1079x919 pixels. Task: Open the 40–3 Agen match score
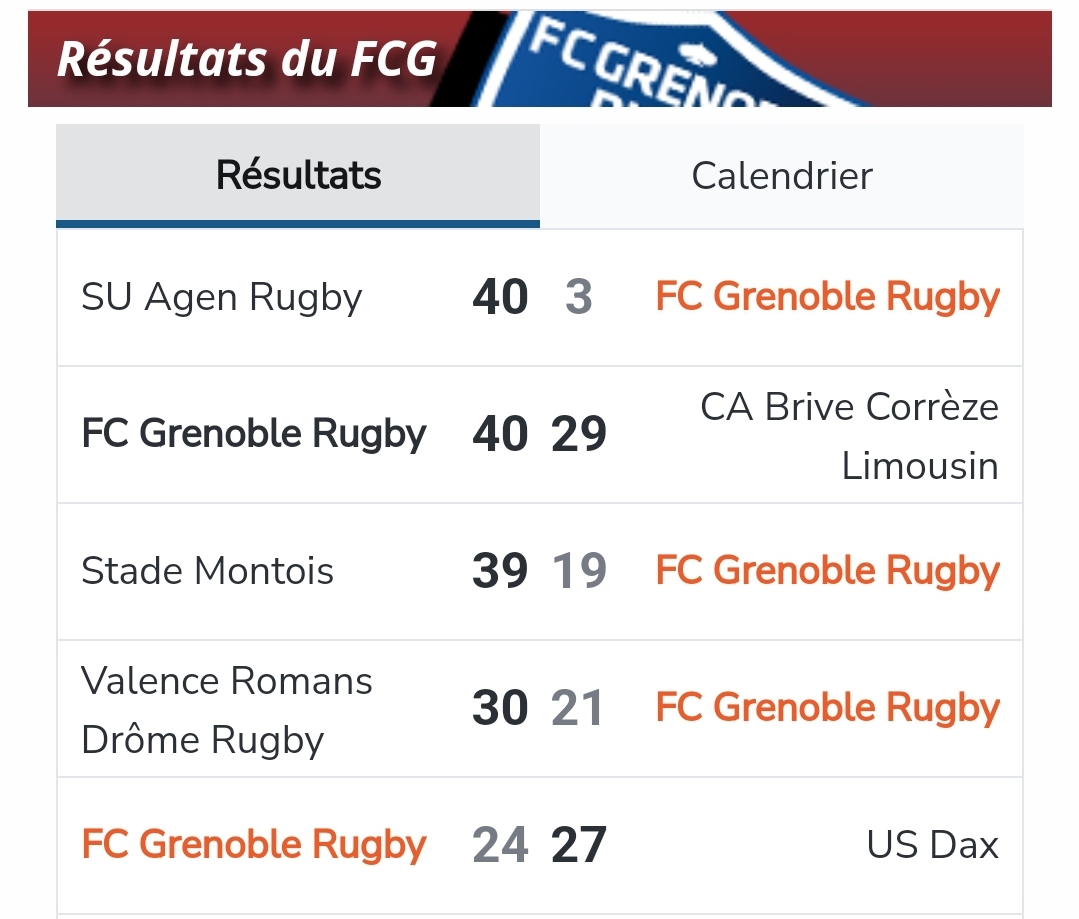click(533, 297)
